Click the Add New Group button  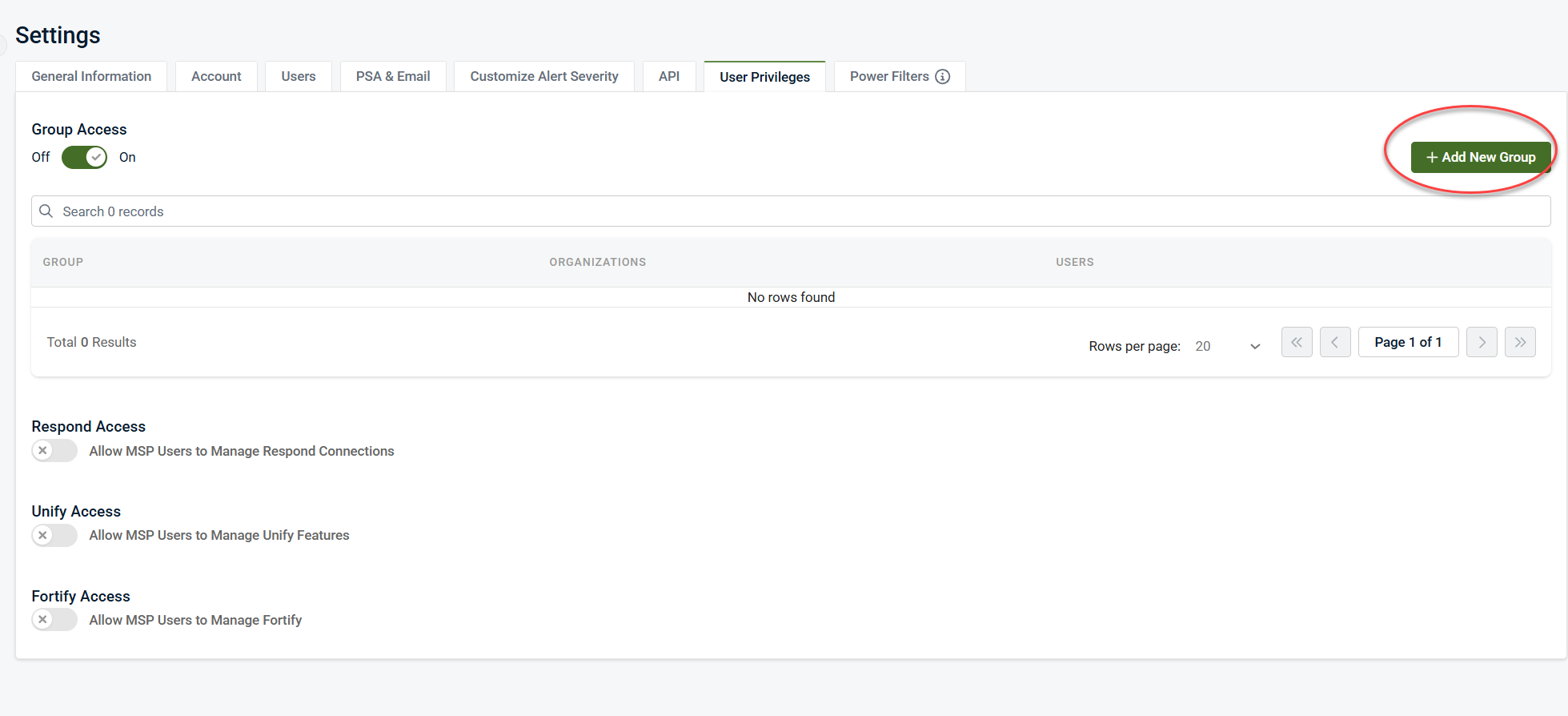click(1480, 157)
